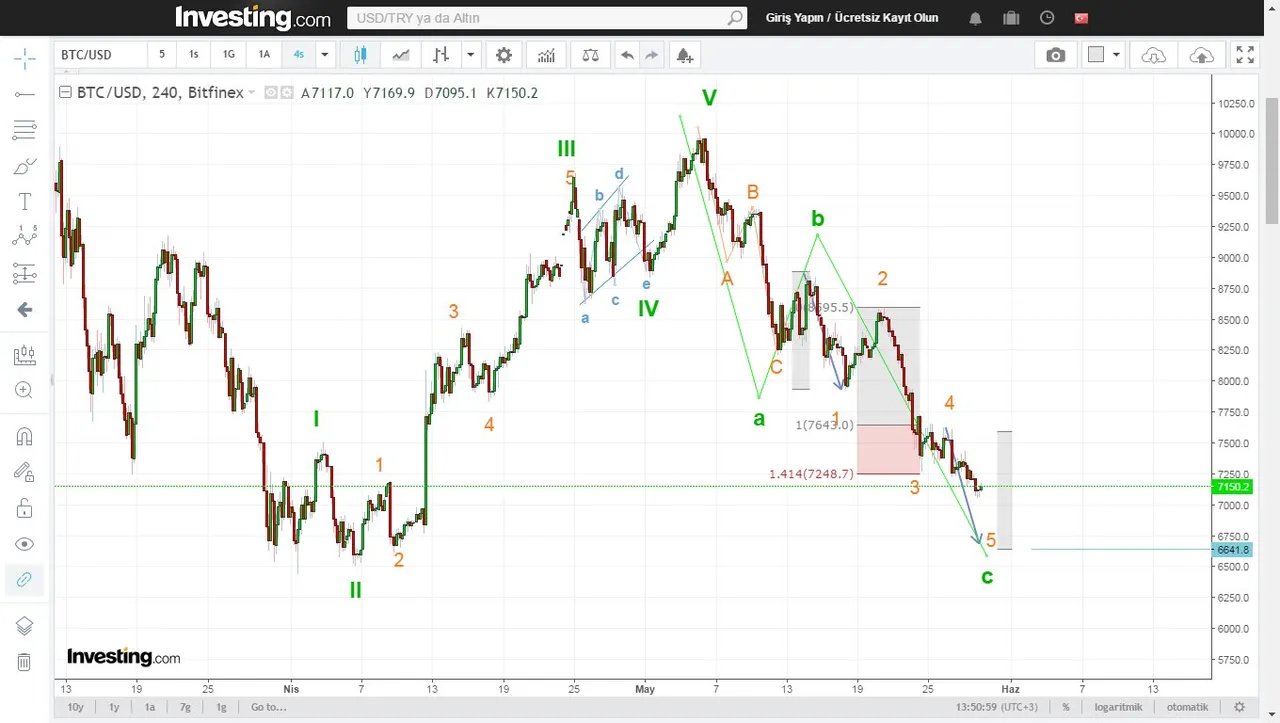Open the prediction and measurement tools
The height and width of the screenshot is (723, 1280).
[x=24, y=273]
